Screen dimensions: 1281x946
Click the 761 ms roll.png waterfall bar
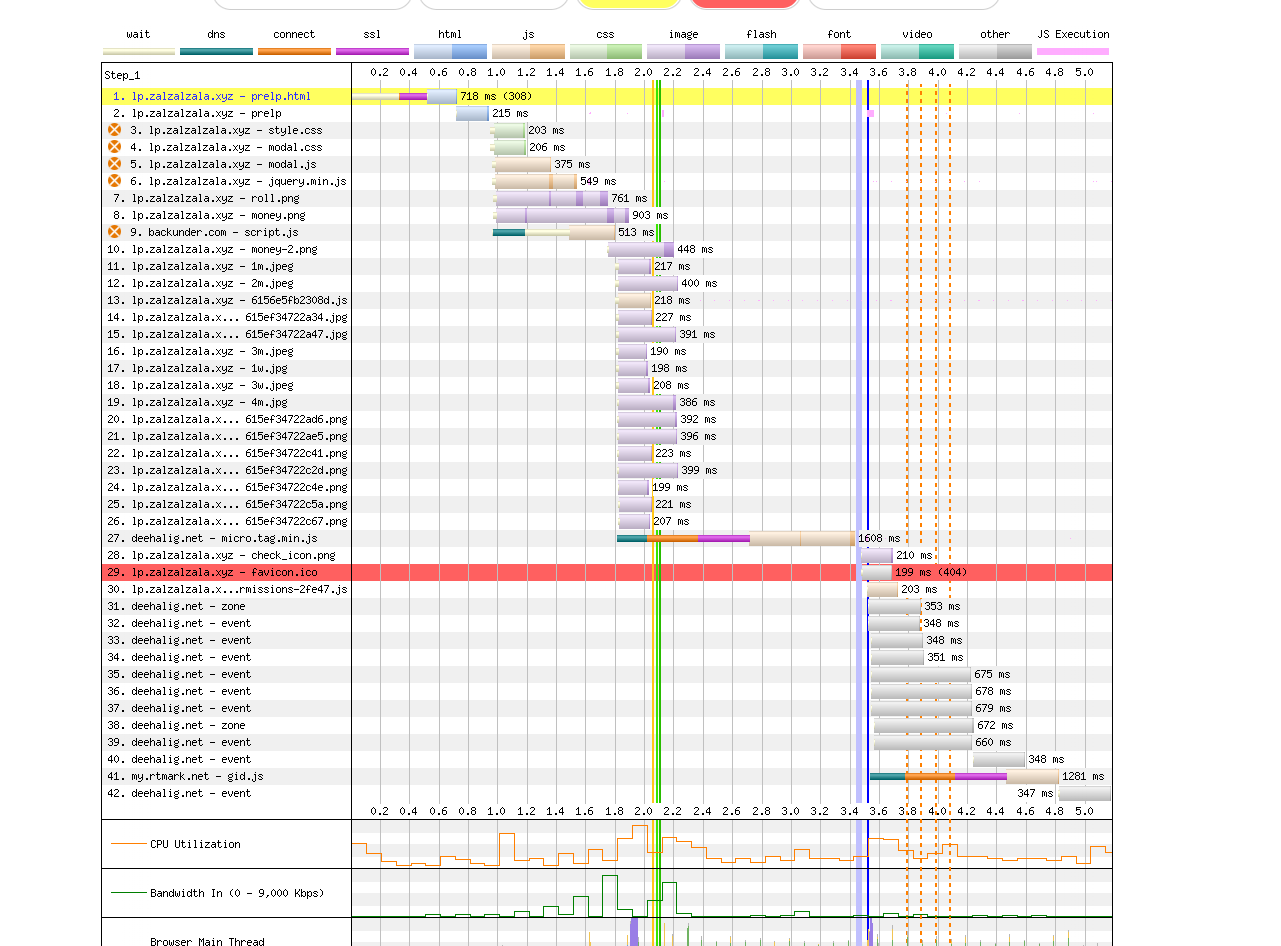coord(551,199)
